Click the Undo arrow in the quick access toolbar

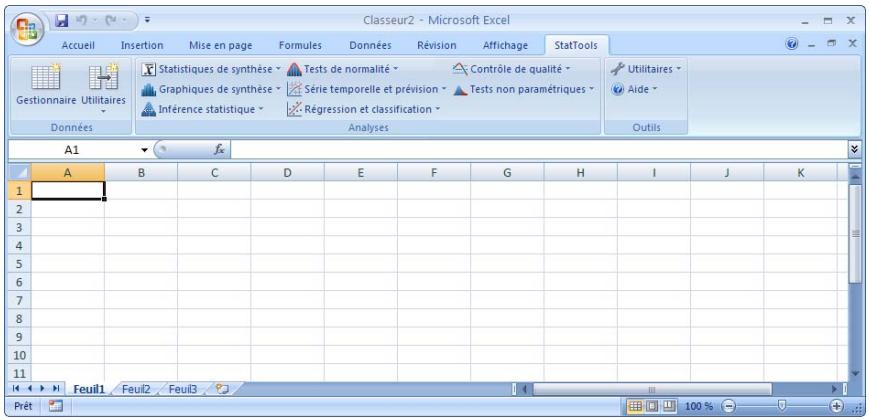pos(82,21)
